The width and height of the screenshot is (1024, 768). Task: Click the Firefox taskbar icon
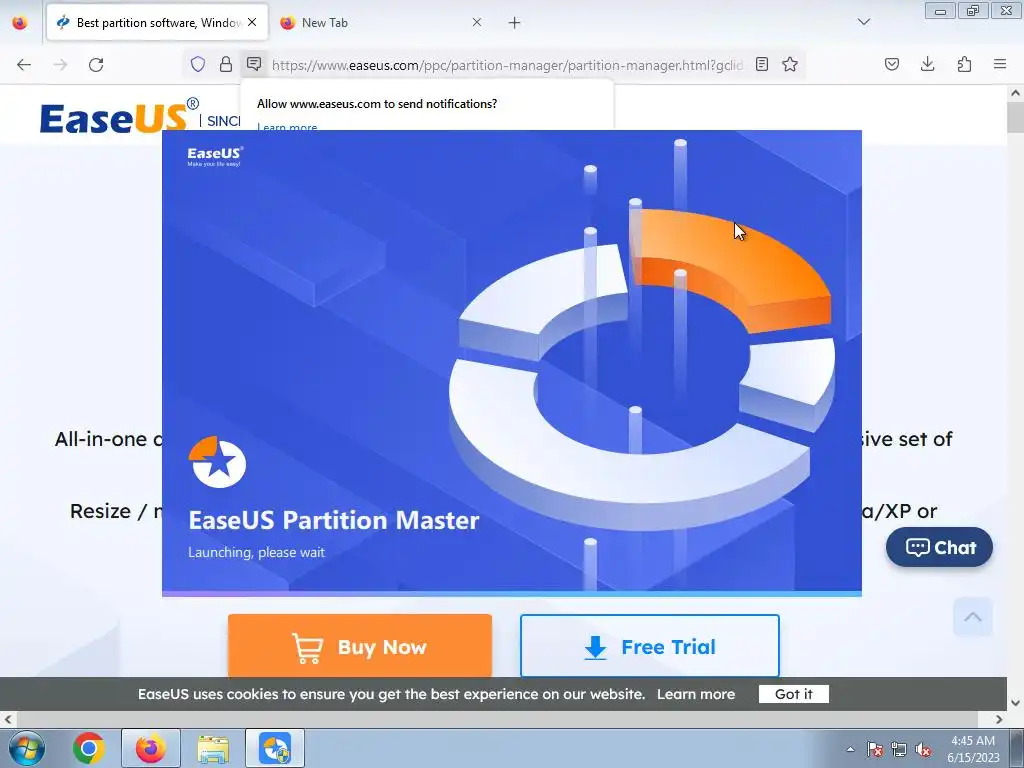click(151, 748)
